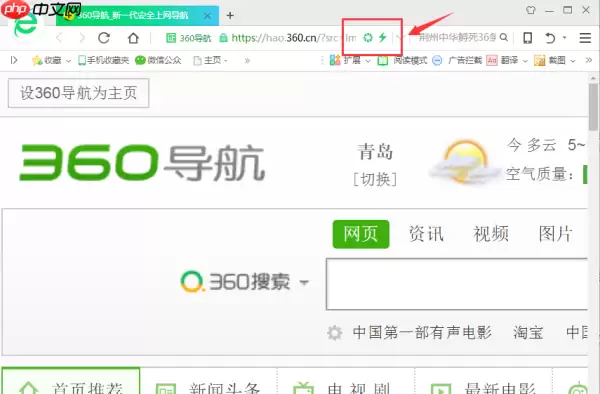Image resolution: width=600 pixels, height=394 pixels.
Task: Open the skin shirt icon in title bar
Action: [531, 10]
